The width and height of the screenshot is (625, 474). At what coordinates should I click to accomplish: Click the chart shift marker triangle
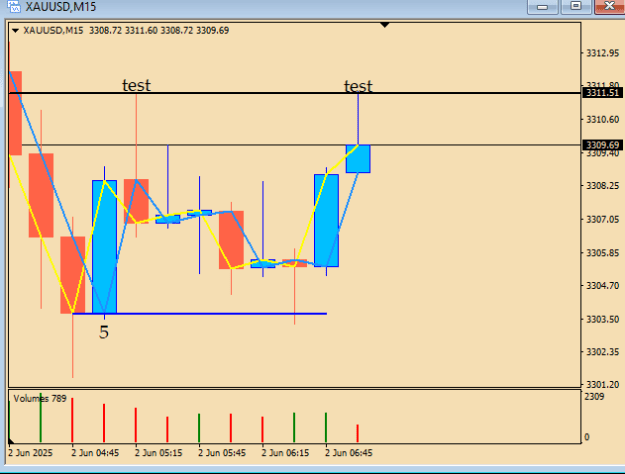coord(385,25)
